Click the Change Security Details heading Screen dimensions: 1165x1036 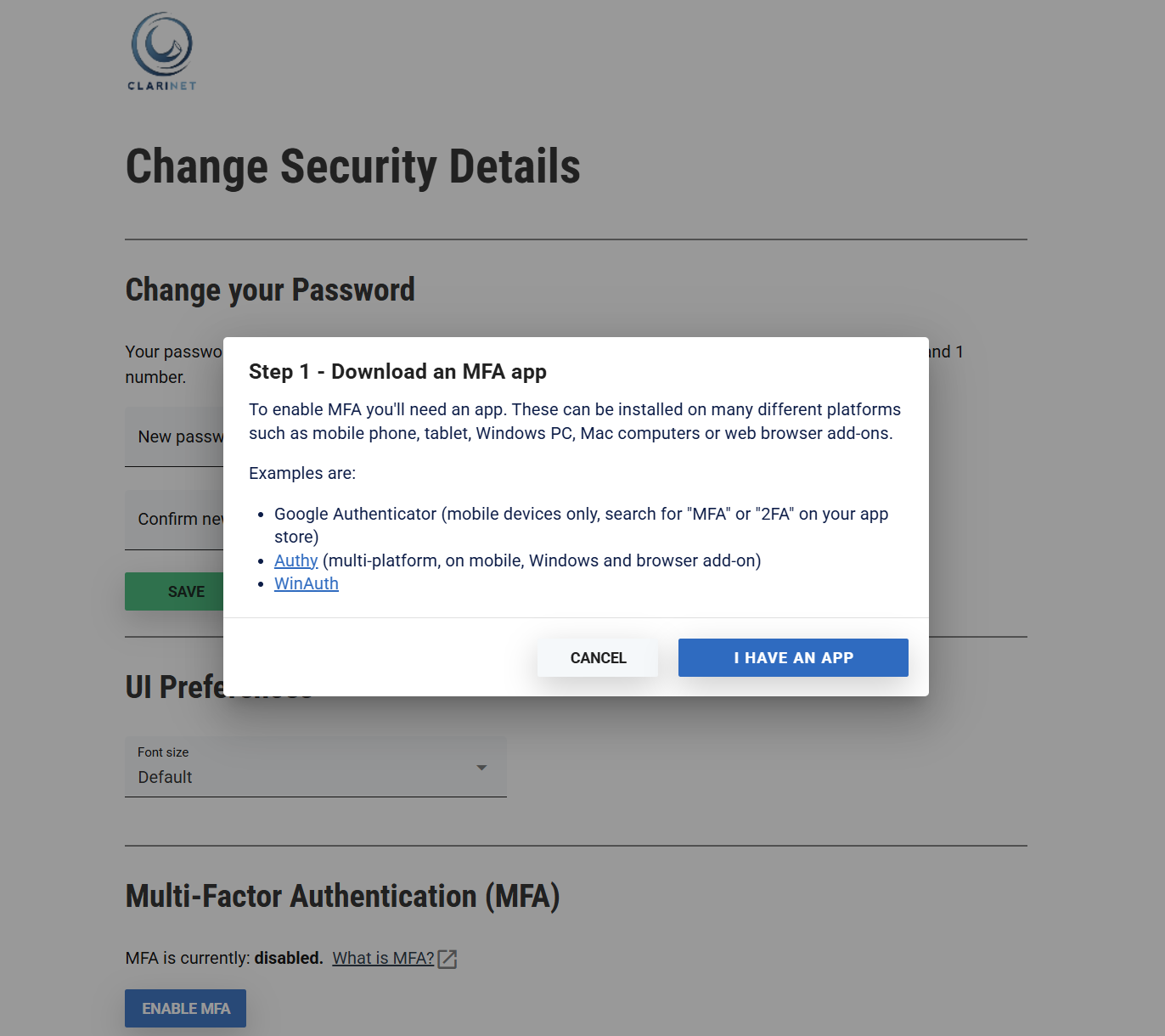pos(352,166)
